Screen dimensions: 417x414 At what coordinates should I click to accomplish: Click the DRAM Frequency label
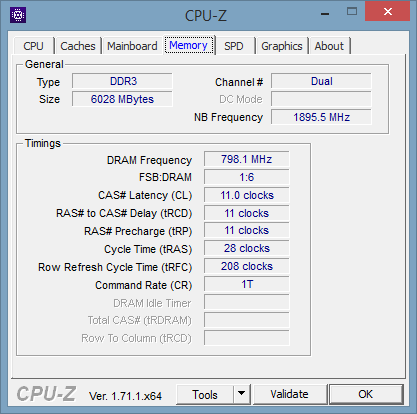[149, 160]
